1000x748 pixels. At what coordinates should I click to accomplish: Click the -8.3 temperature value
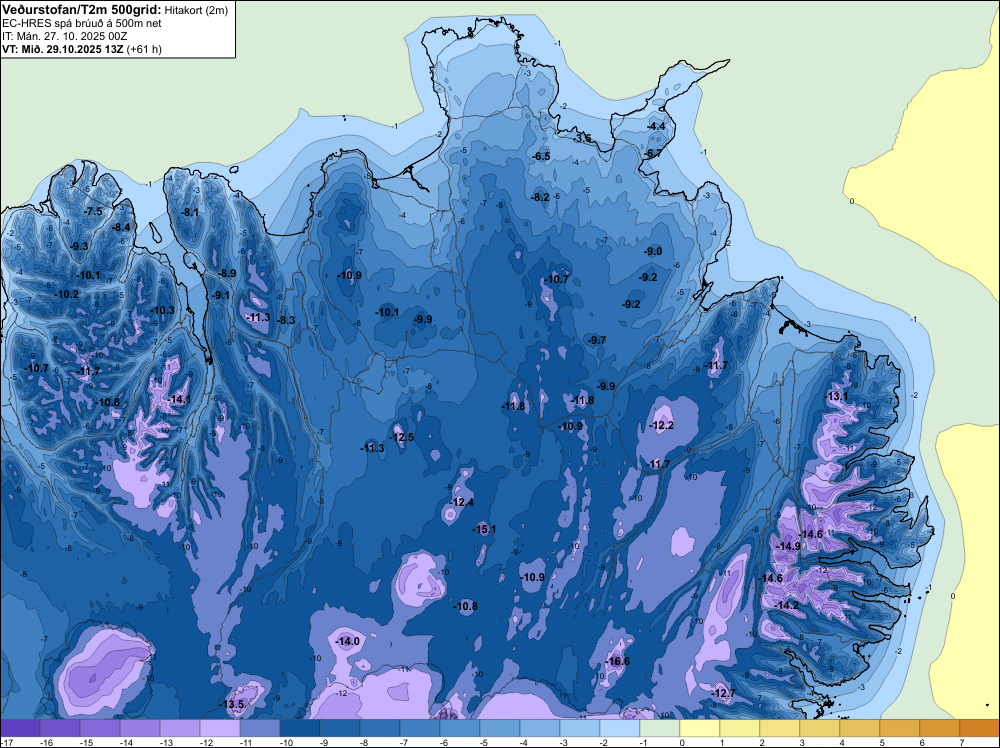coord(286,320)
